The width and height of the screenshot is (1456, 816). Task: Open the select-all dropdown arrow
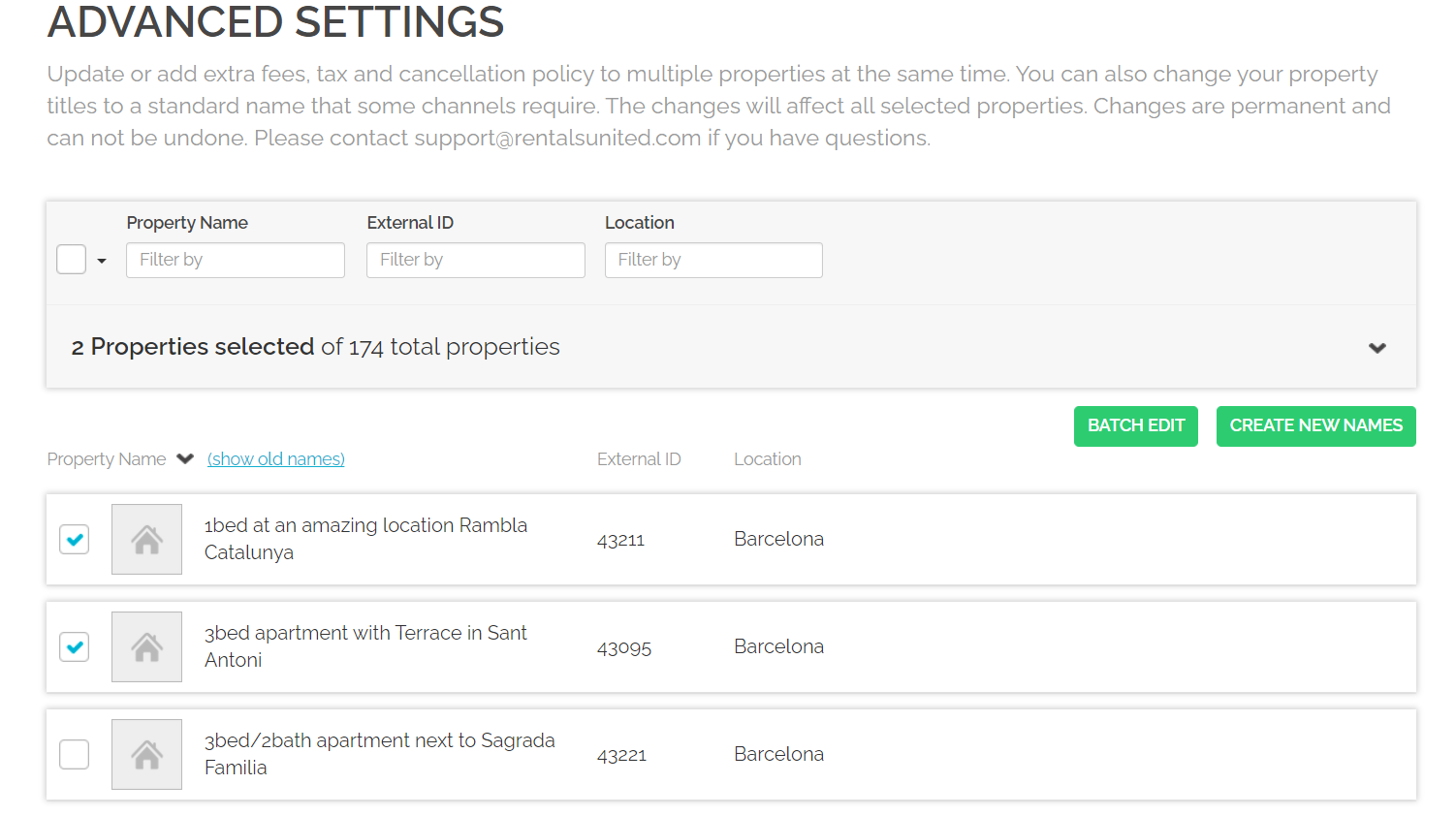pyautogui.click(x=102, y=261)
